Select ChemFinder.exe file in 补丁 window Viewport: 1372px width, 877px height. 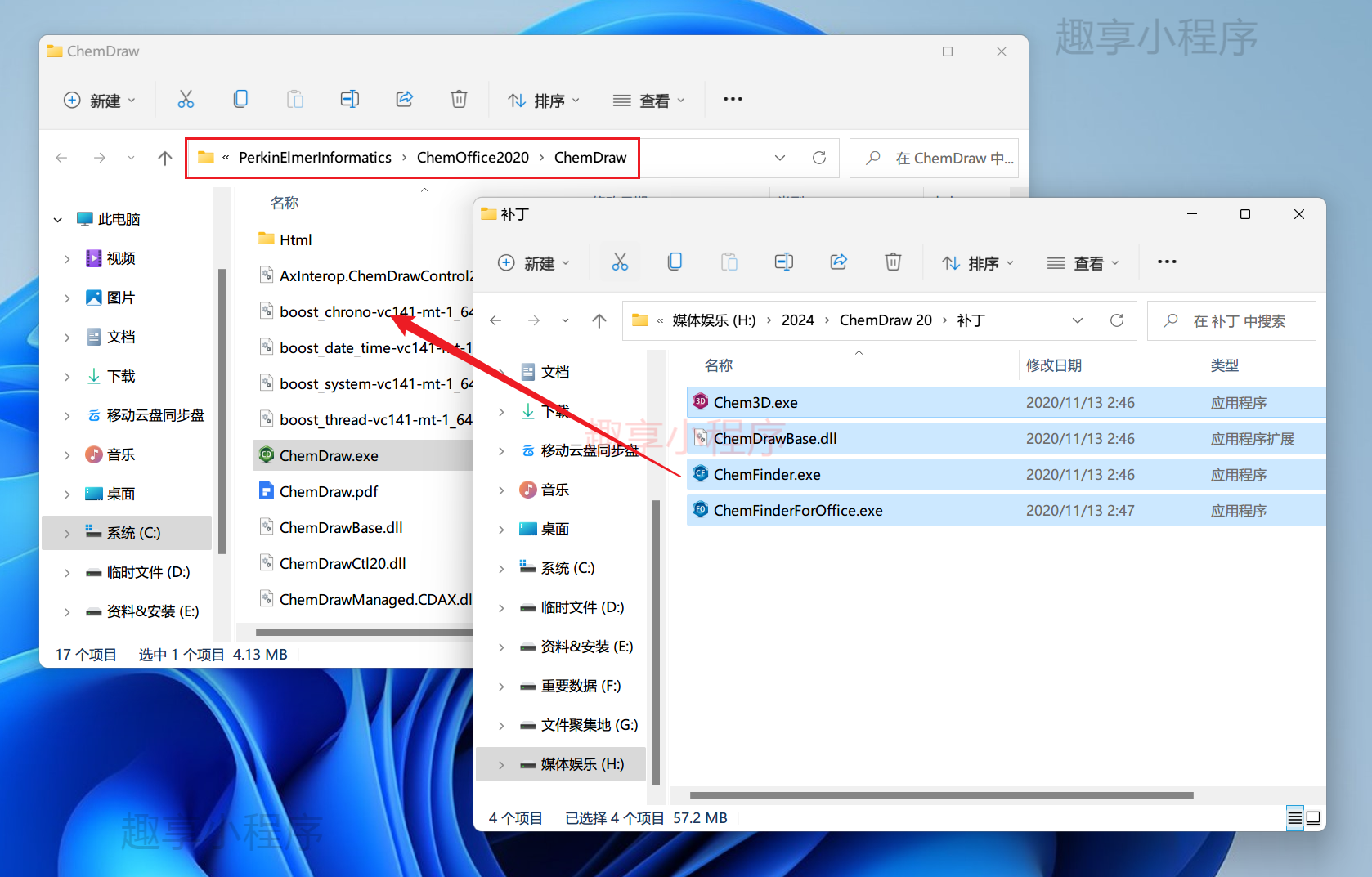click(x=1006, y=474)
